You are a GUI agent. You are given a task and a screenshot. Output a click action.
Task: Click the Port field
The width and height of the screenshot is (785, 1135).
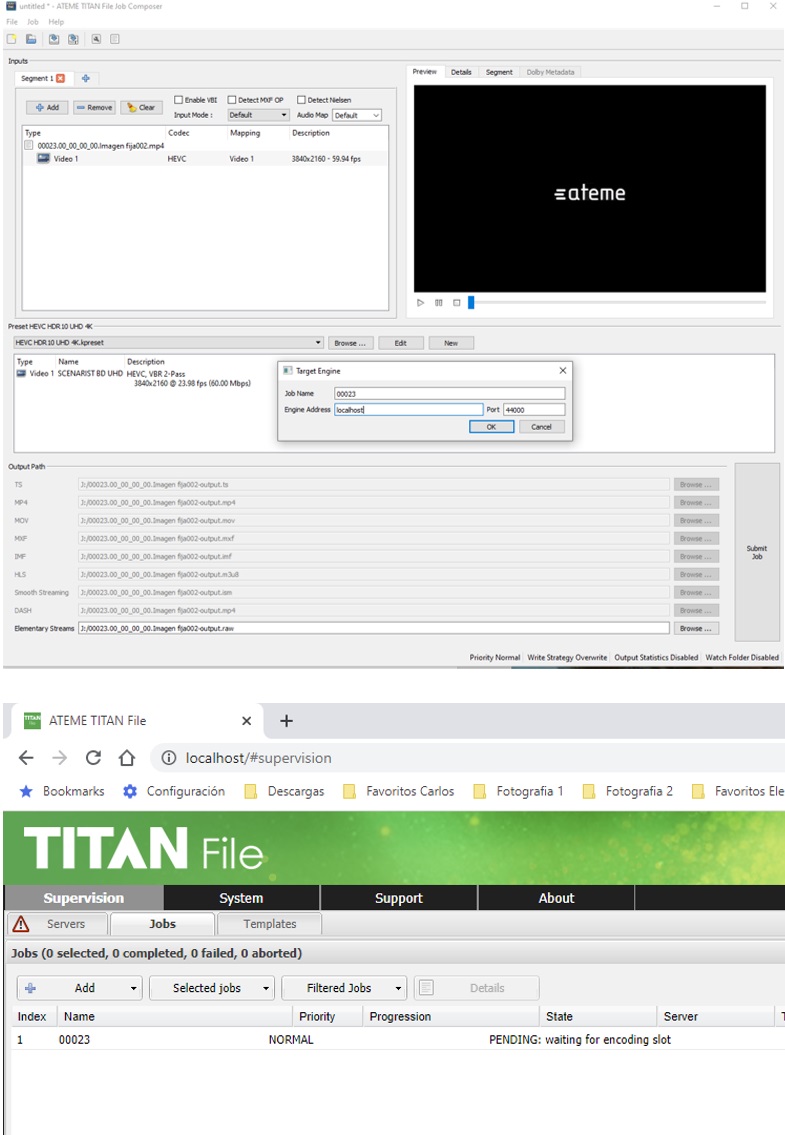(534, 410)
